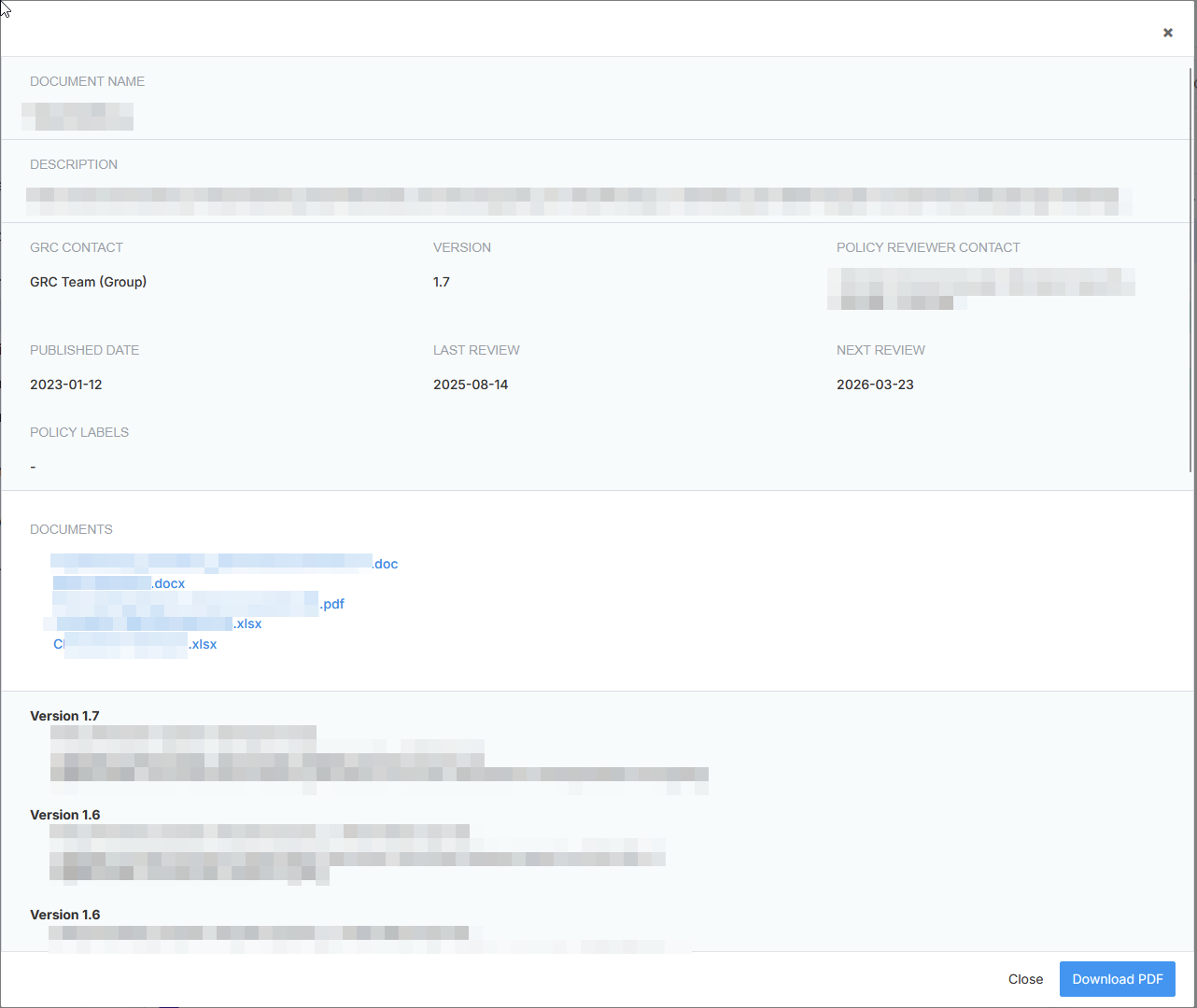The height and width of the screenshot is (1008, 1197).
Task: Click the DOCUMENT NAME field label
Action: (x=87, y=81)
